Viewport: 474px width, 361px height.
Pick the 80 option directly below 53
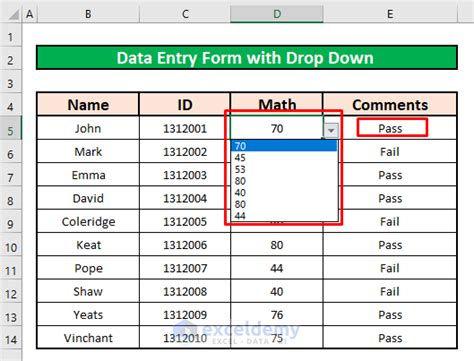284,181
